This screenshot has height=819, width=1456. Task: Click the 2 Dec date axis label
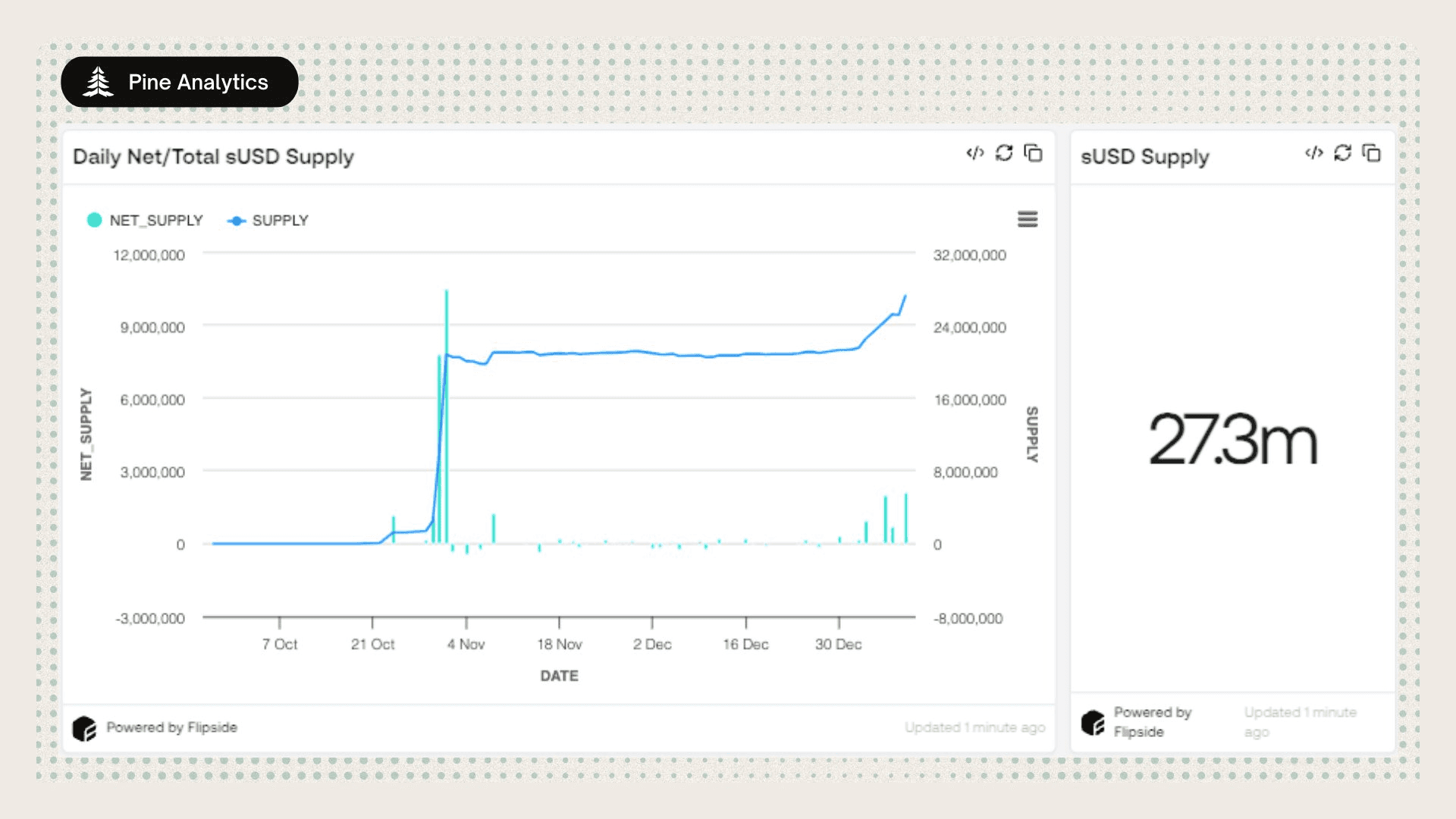tap(652, 644)
